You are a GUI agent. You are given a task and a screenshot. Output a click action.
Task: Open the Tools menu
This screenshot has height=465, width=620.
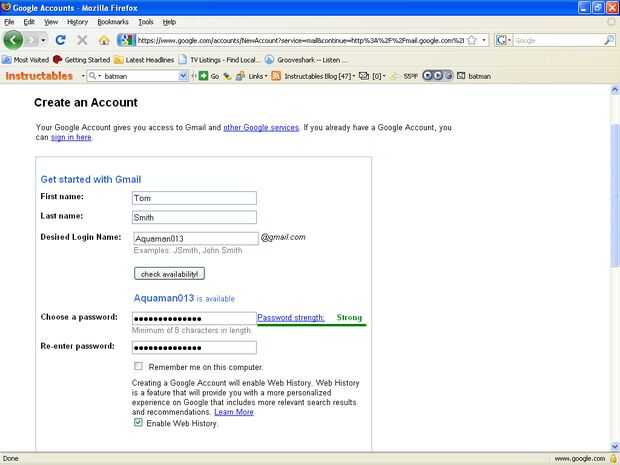click(x=146, y=22)
